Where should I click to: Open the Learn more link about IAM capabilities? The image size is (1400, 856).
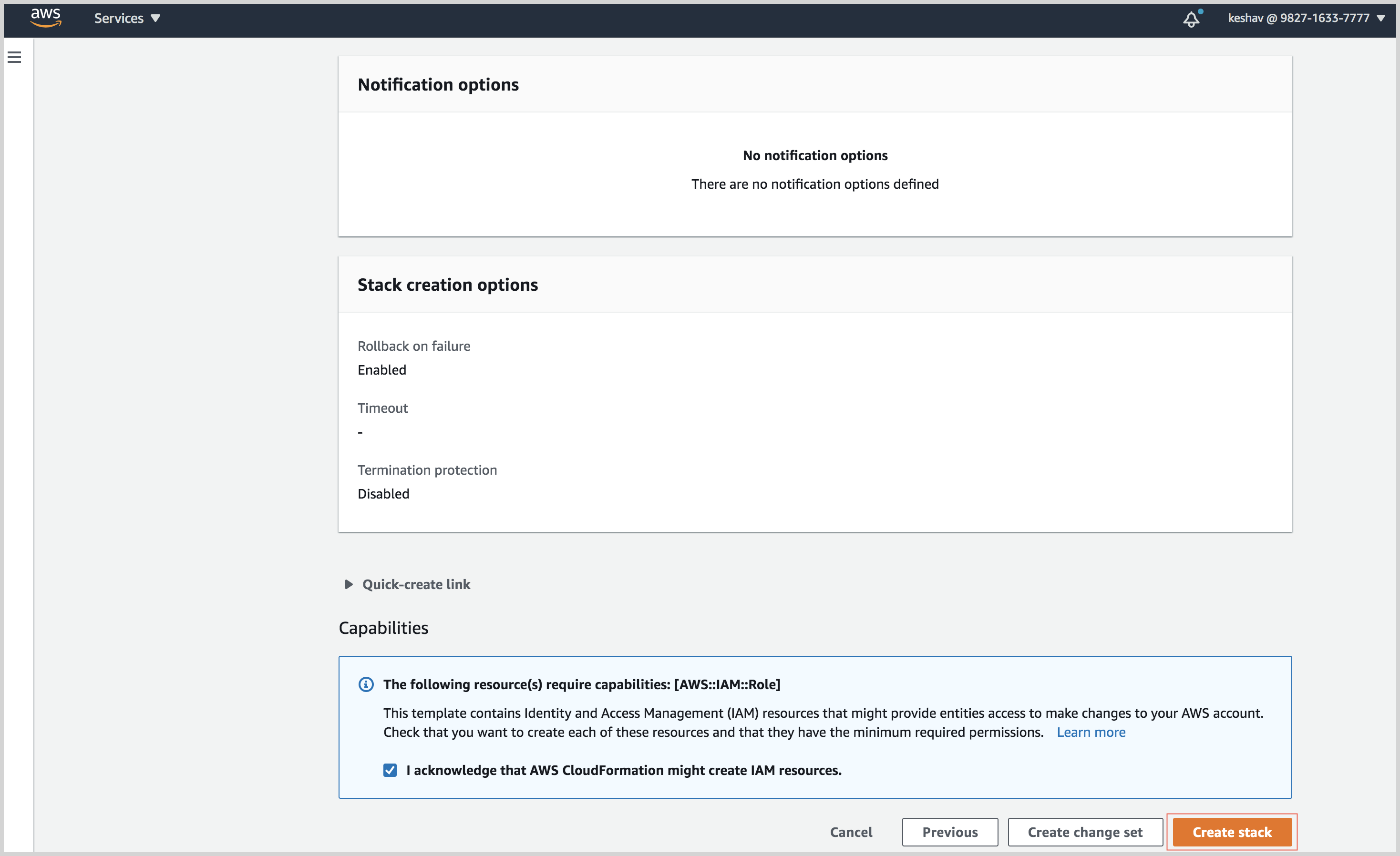[1091, 732]
